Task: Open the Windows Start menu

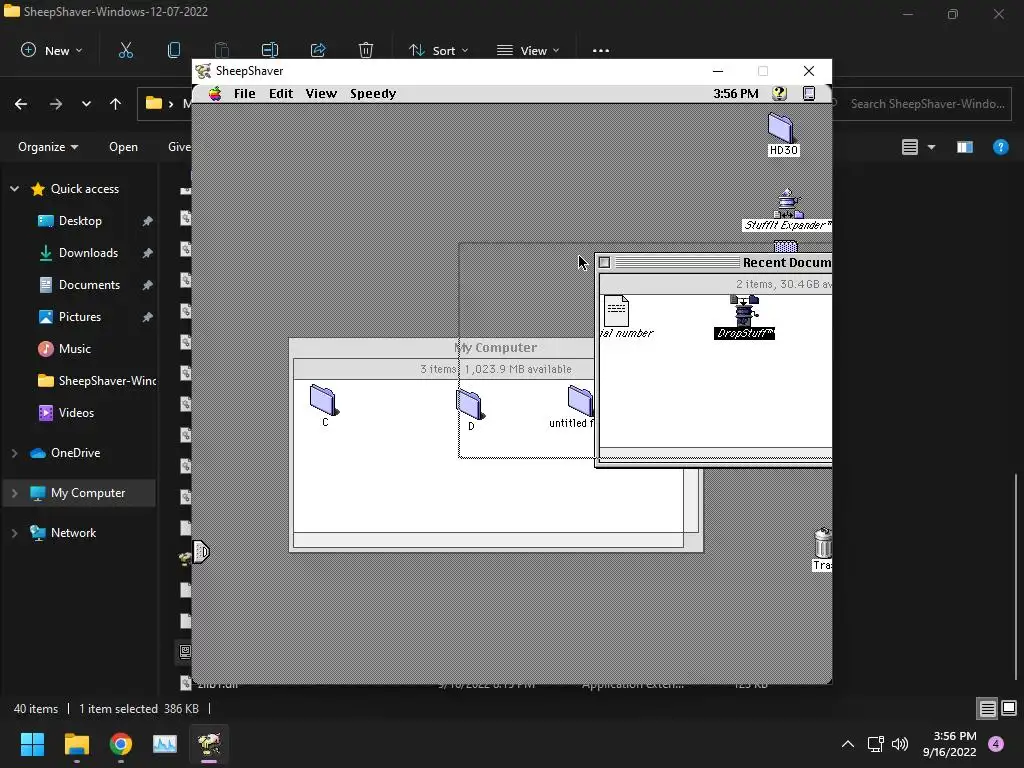Action: 32,744
